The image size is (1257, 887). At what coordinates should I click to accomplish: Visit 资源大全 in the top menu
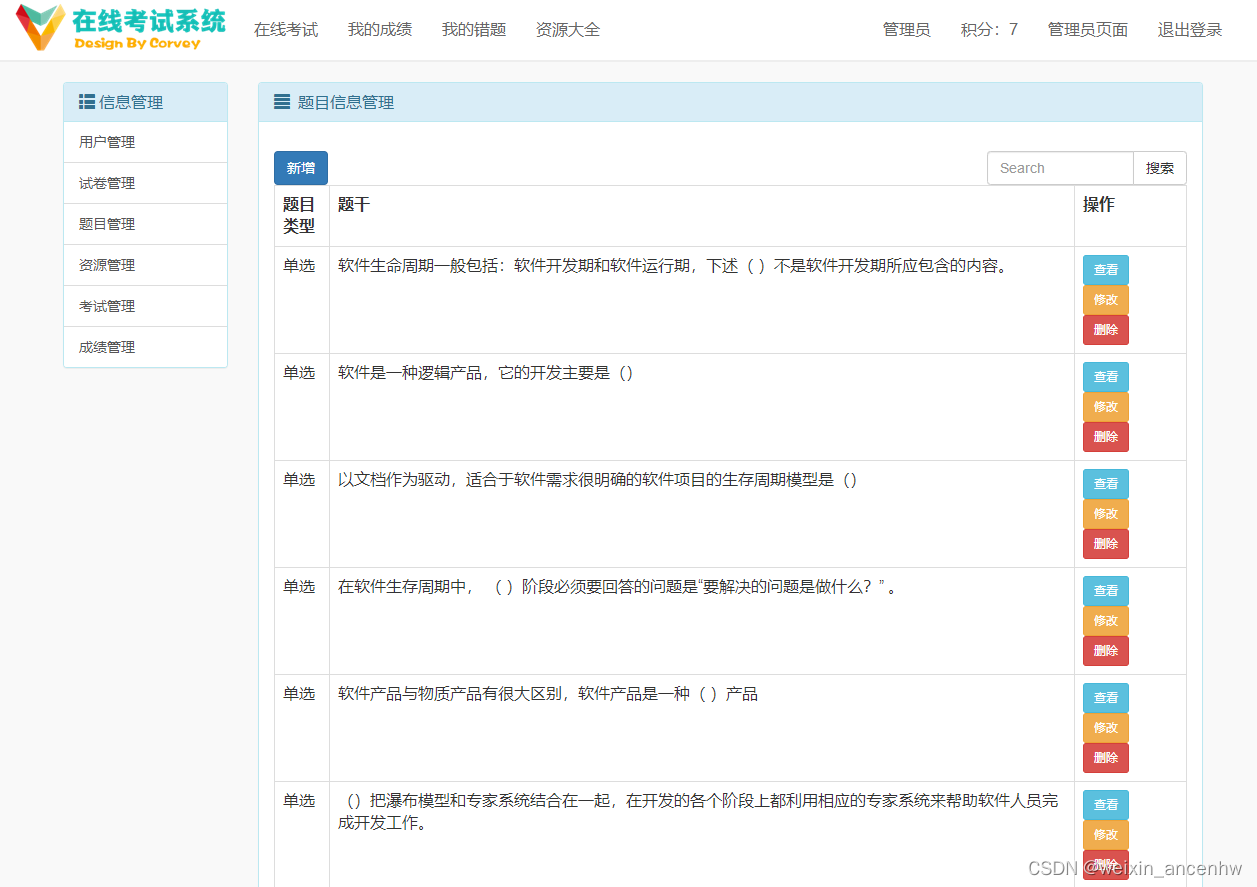point(567,29)
